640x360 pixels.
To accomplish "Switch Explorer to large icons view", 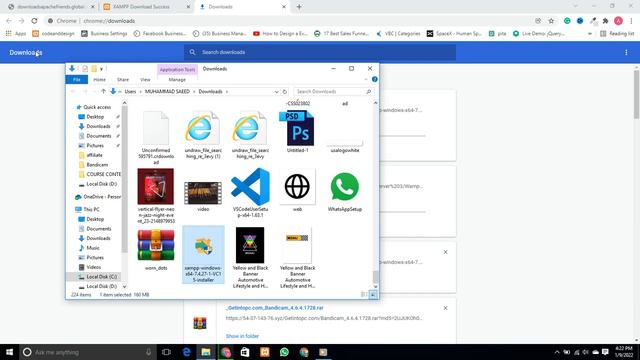I will click(x=373, y=294).
